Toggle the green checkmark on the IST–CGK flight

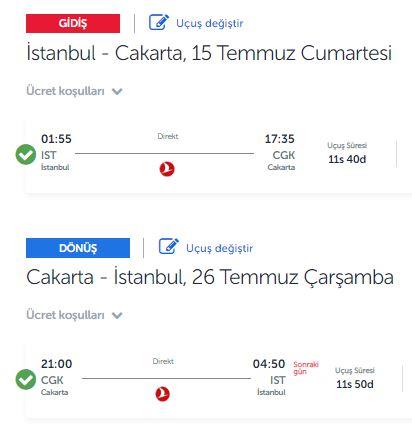pyautogui.click(x=26, y=155)
